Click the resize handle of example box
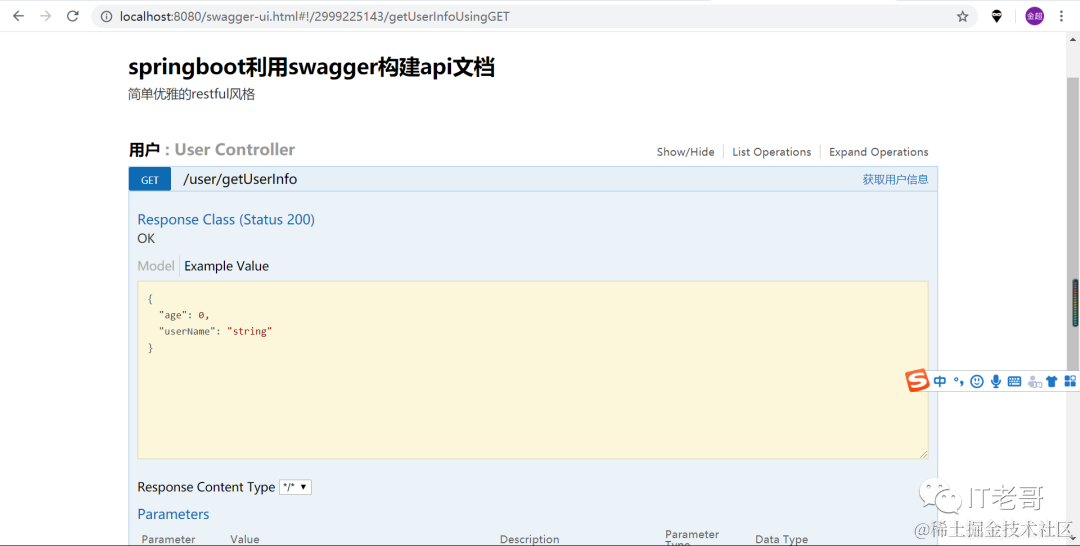 click(x=924, y=454)
